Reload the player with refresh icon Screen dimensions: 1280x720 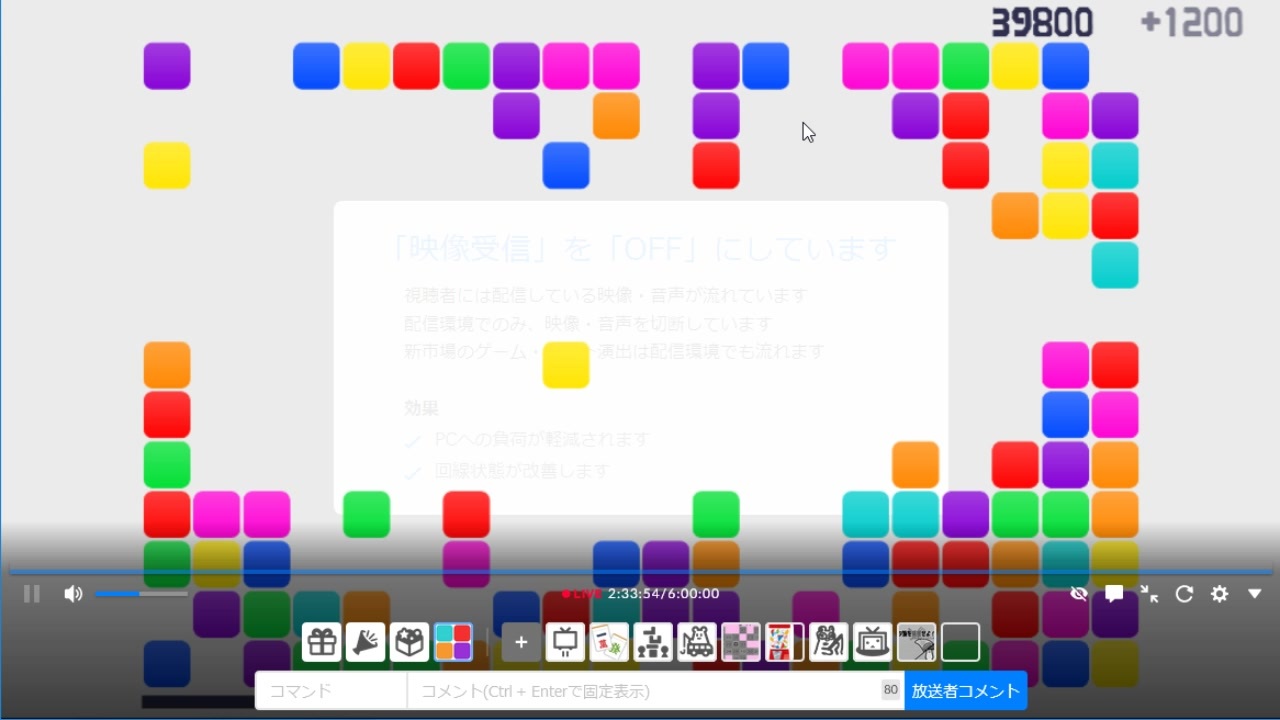click(x=1184, y=594)
